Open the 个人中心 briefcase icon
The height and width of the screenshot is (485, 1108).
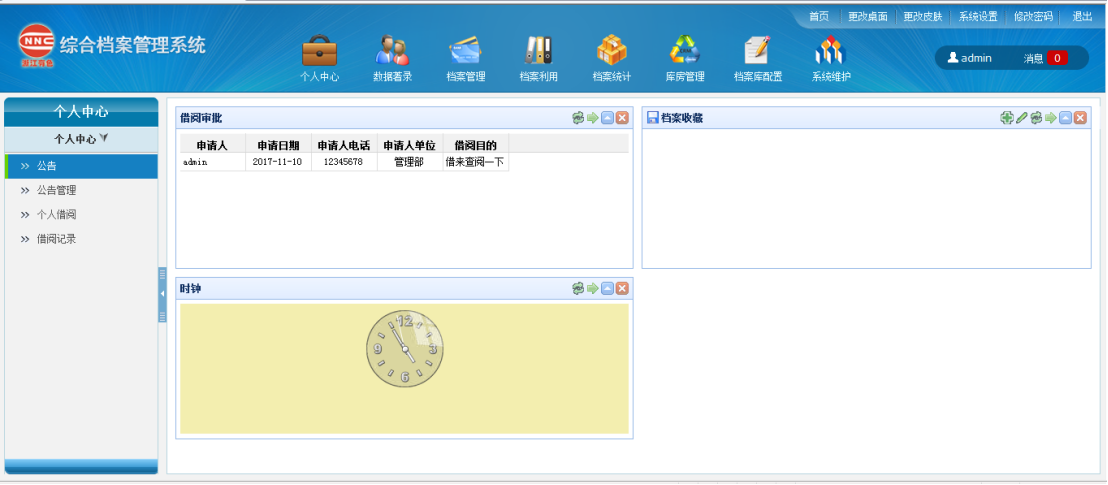[x=319, y=50]
